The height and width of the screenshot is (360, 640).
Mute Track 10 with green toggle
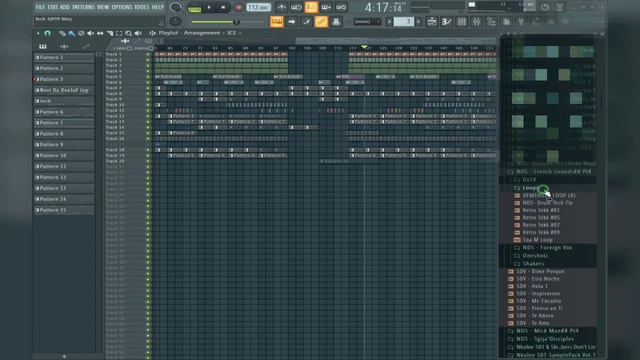(148, 105)
